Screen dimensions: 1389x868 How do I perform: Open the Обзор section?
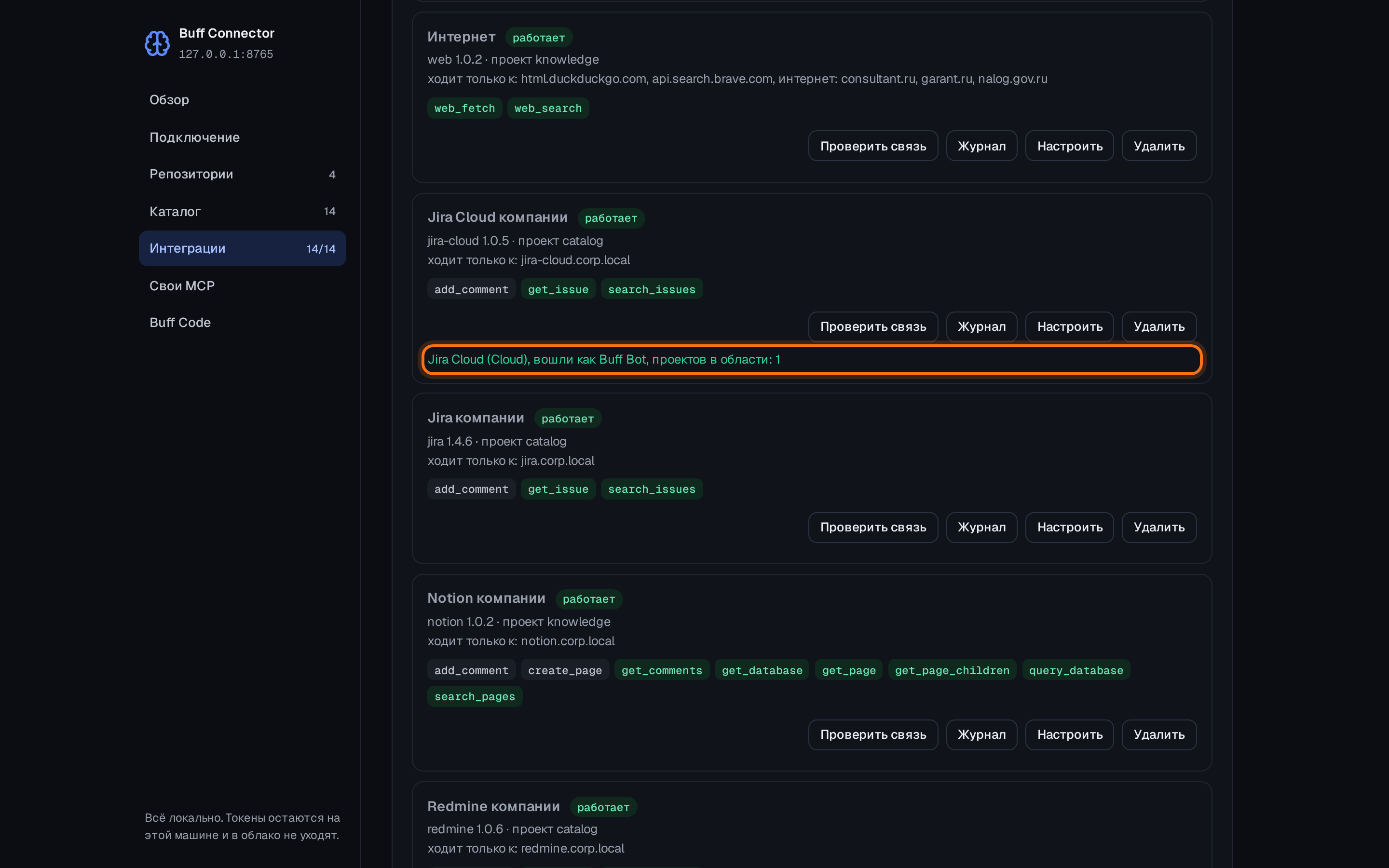(x=242, y=100)
